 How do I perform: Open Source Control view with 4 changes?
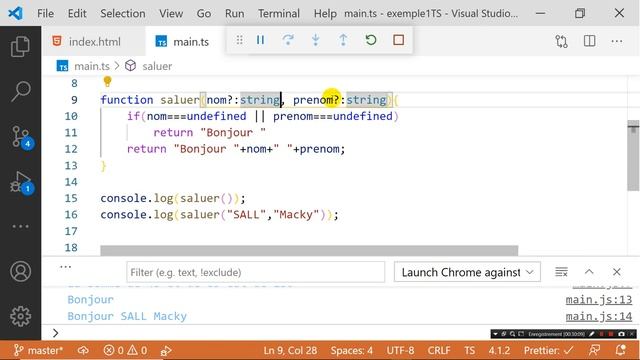click(x=20, y=137)
